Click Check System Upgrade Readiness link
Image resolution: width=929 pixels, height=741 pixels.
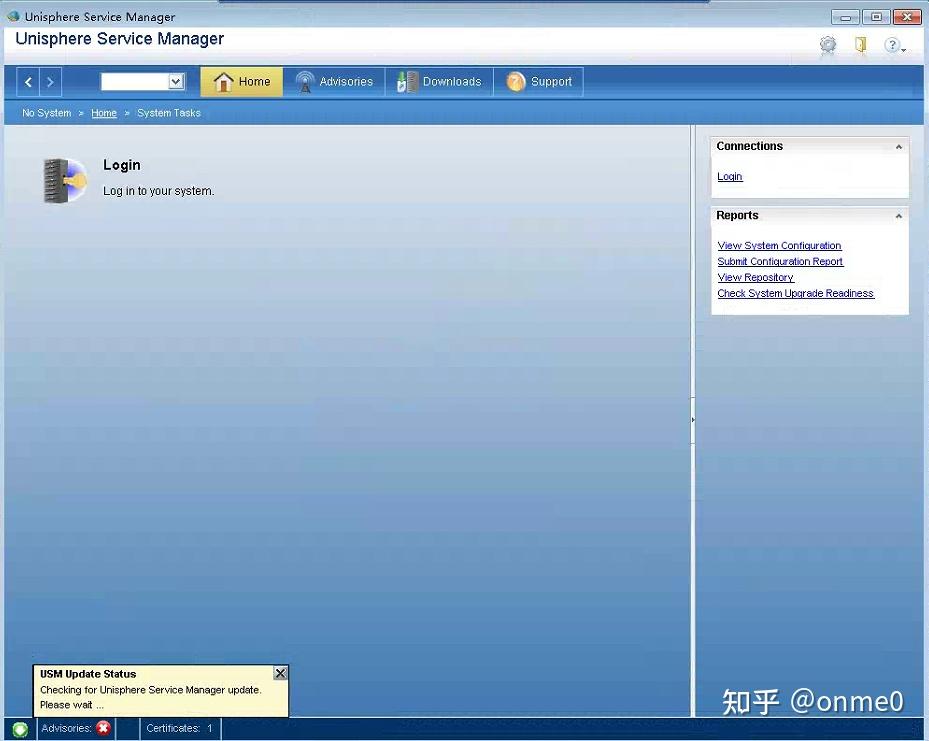796,293
